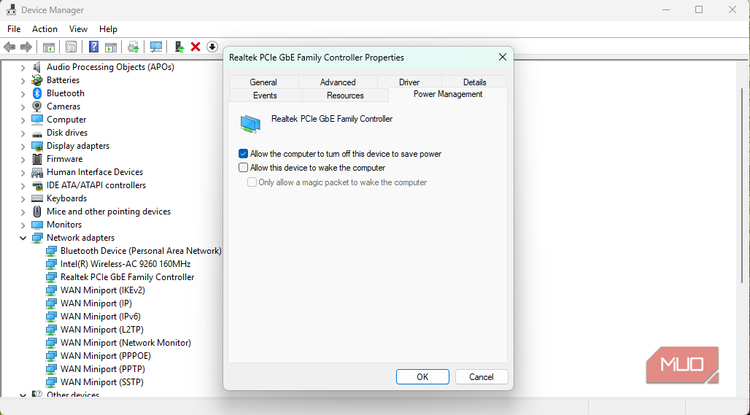Viewport: 750px width, 415px height.
Task: Select WAN Miniport (L2TP) entry
Action: click(x=102, y=330)
